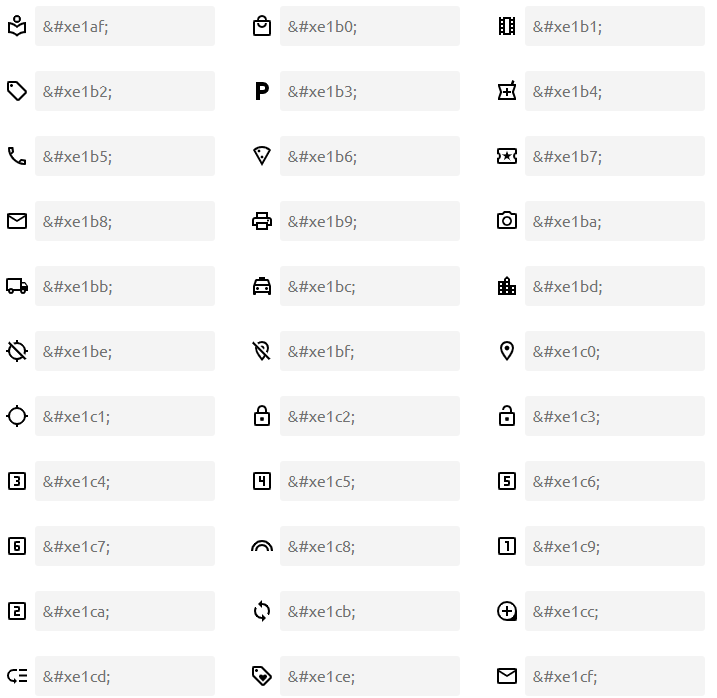Select the code field &#xe1b9;
The width and height of the screenshot is (717, 698).
click(370, 221)
